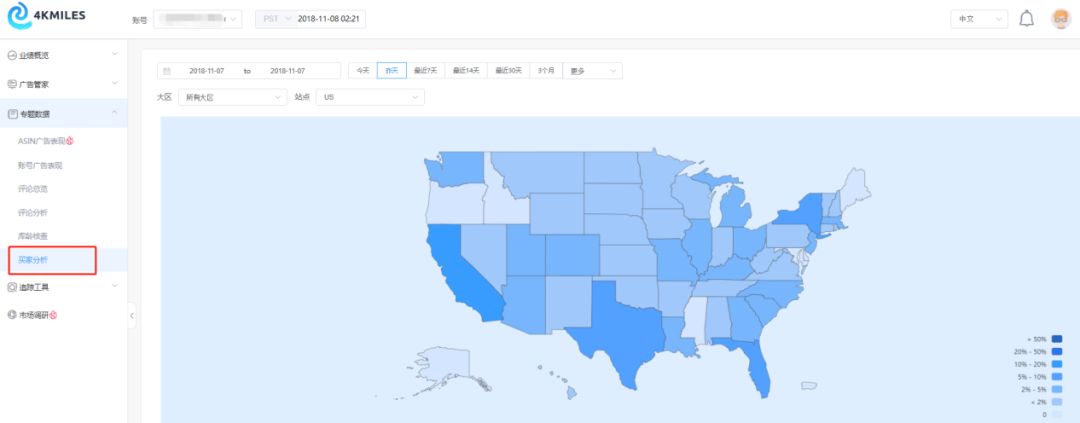This screenshot has width=1080, height=423.
Task: Open the notification bell
Action: point(1026,19)
